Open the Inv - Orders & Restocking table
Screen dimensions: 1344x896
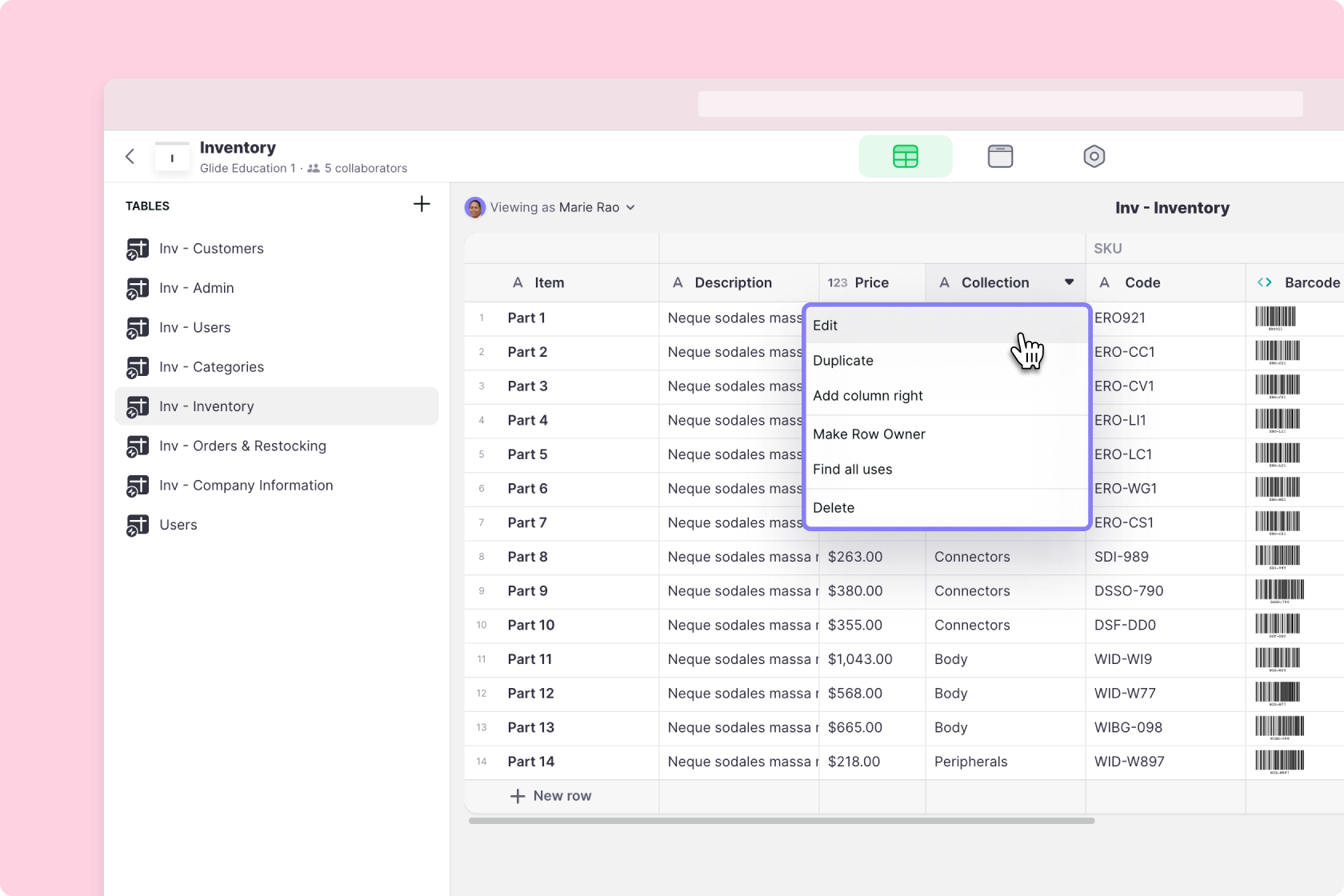point(242,446)
